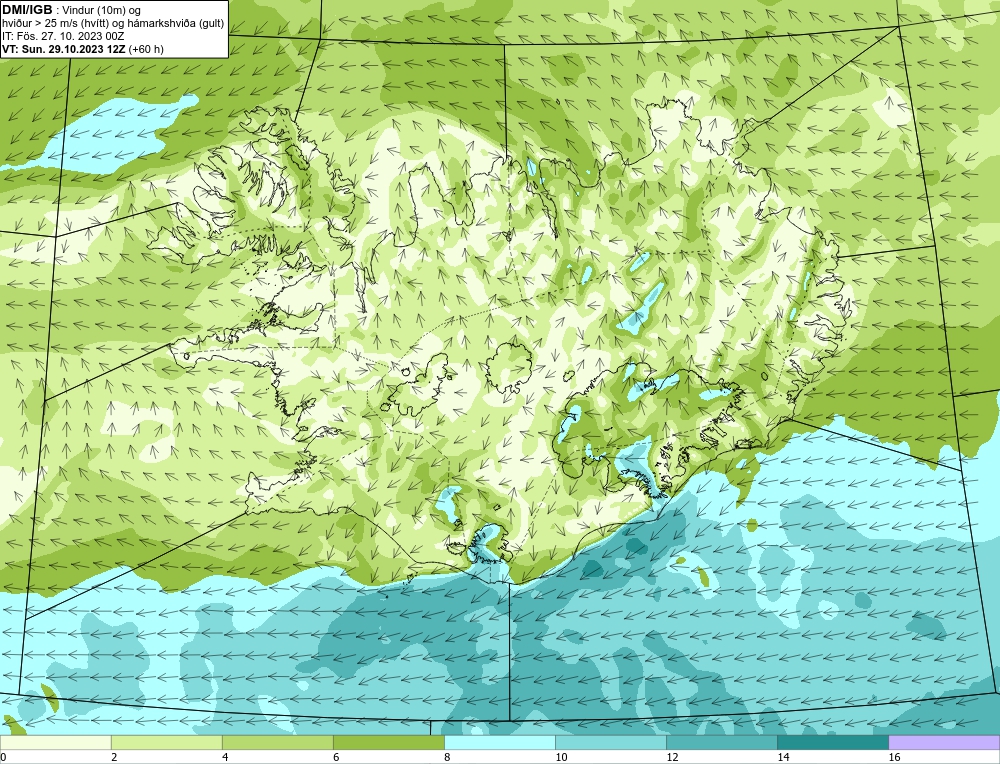Click the 'IT: Fös. 27. 10. 2023 00Z' text
The height and width of the screenshot is (764, 1000).
[62, 36]
